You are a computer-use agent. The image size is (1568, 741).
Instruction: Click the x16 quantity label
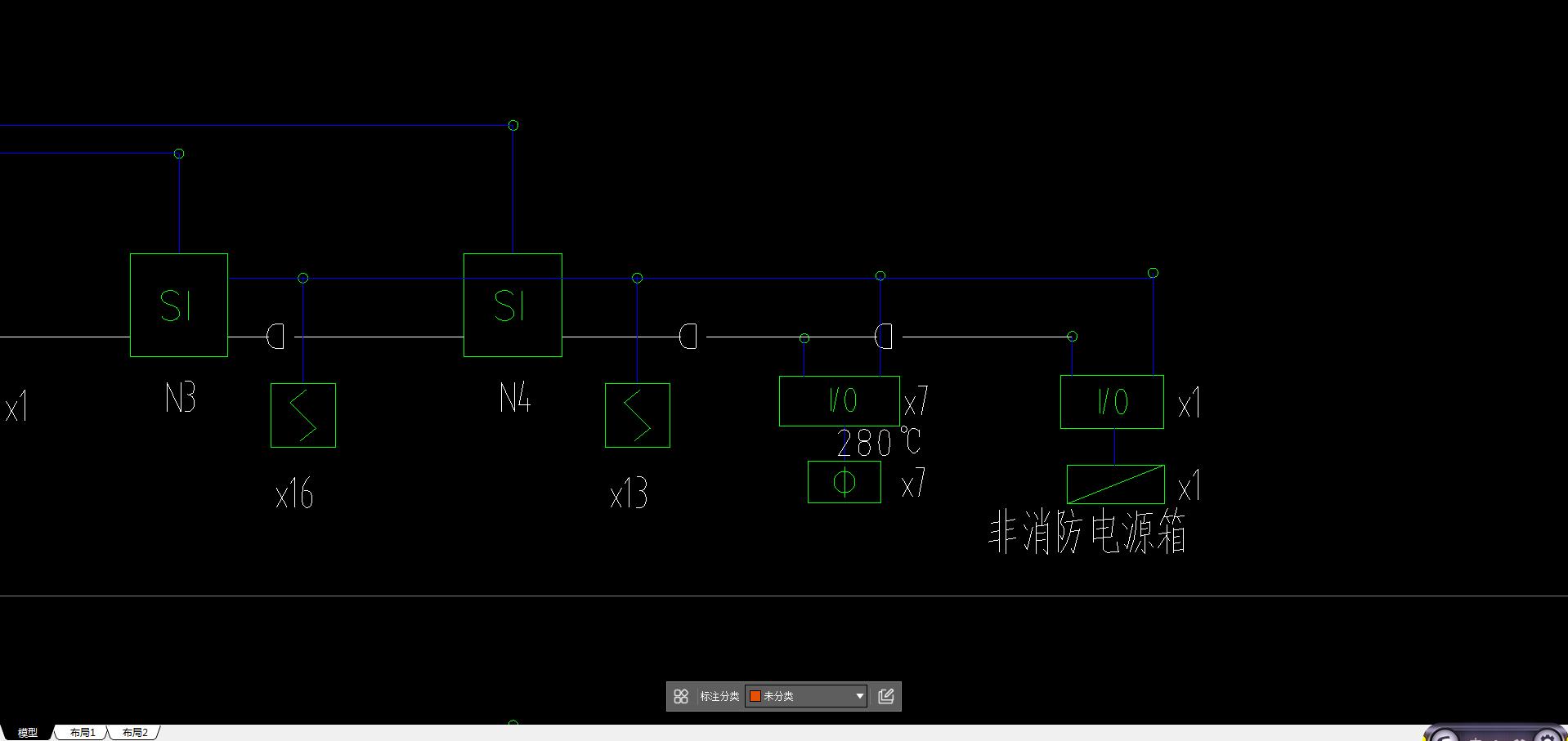coord(294,493)
